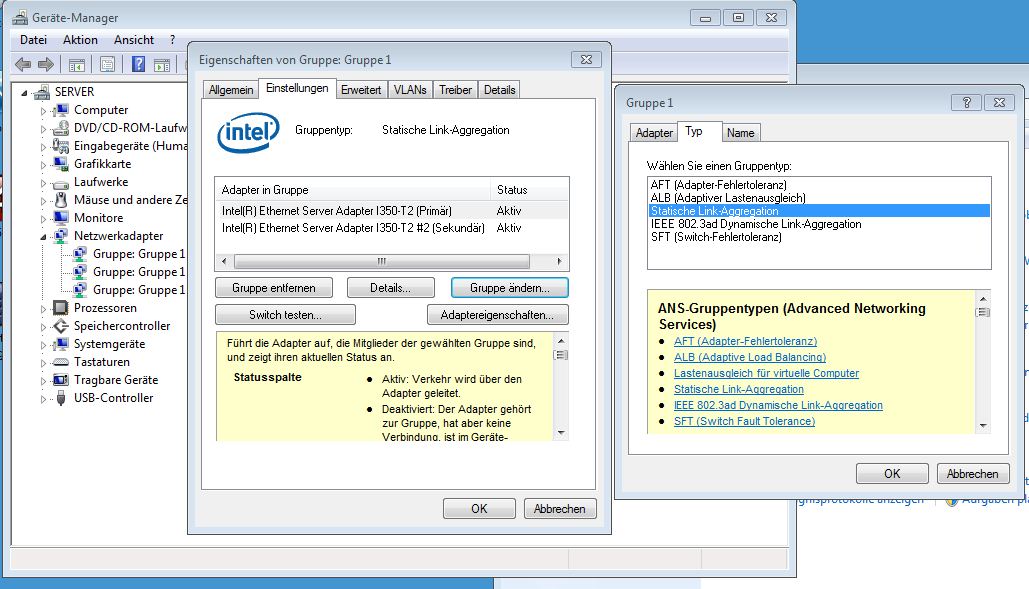Click the Tastaturen keyboard icon
Screen dimensions: 1029x589
coord(61,362)
